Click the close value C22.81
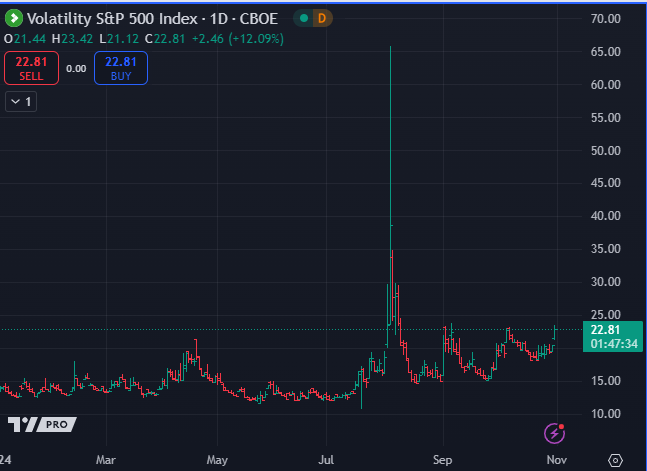Image resolution: width=647 pixels, height=471 pixels. point(165,39)
